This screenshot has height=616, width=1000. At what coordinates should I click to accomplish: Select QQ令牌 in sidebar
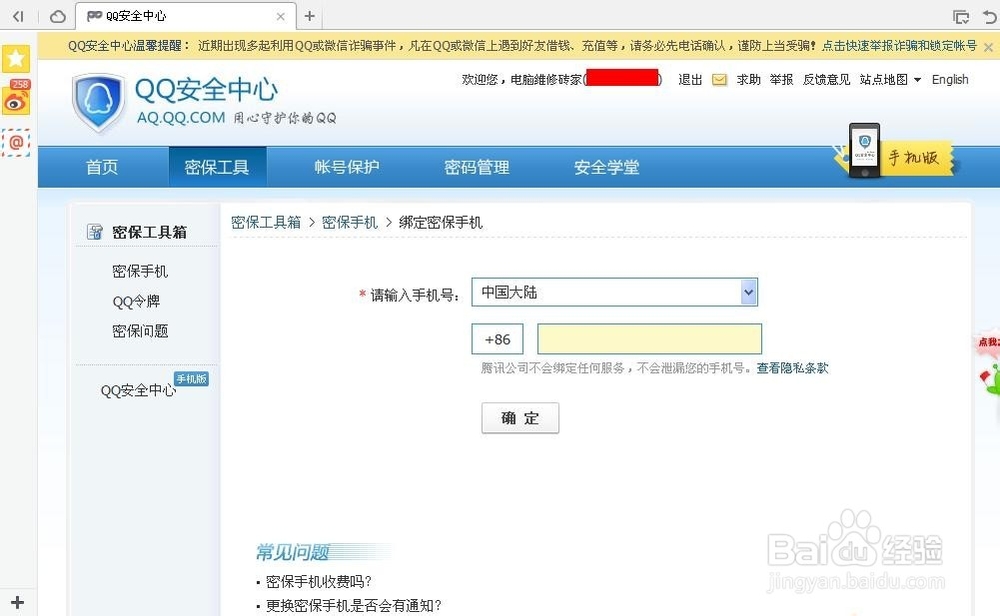(136, 302)
